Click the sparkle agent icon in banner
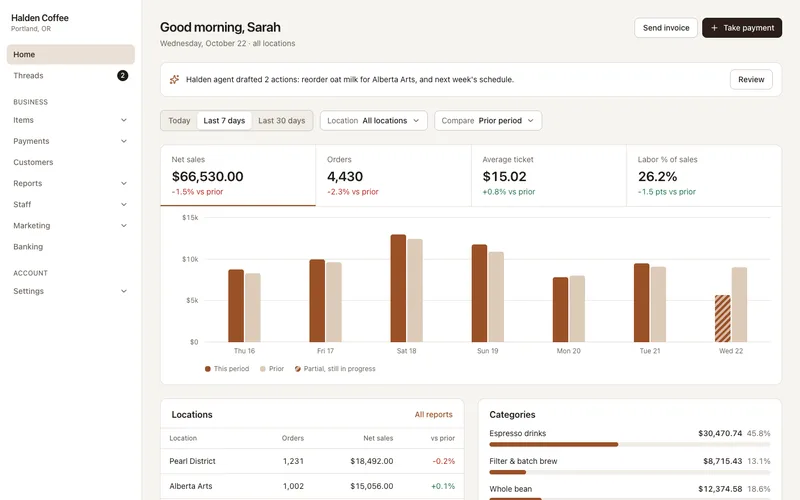 click(174, 80)
